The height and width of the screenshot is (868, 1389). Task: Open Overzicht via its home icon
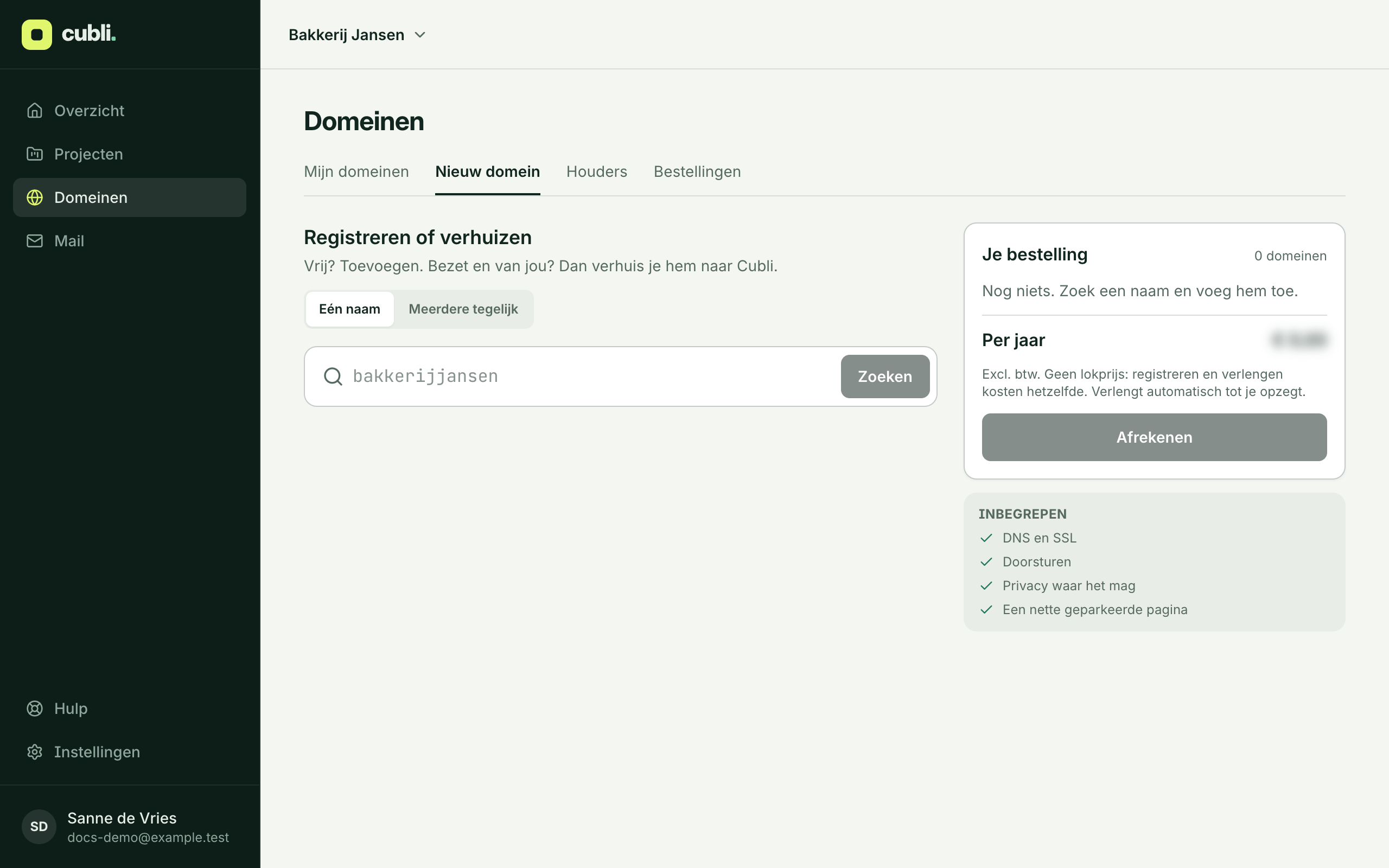34,110
